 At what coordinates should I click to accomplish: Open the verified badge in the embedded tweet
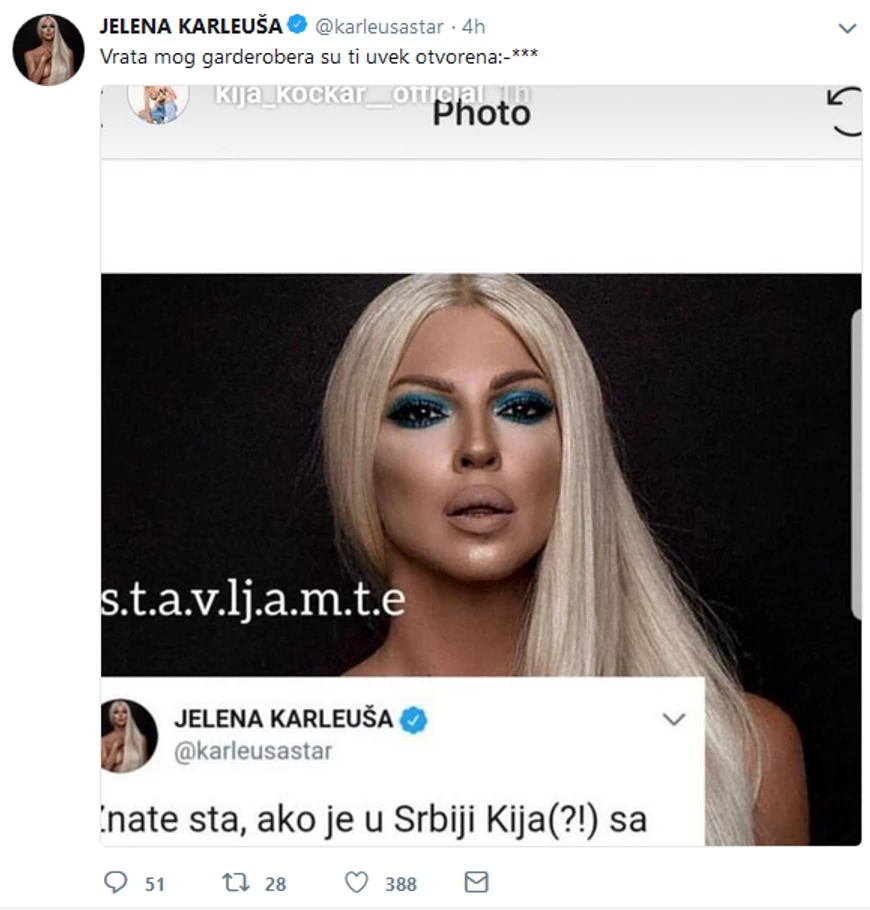[414, 720]
